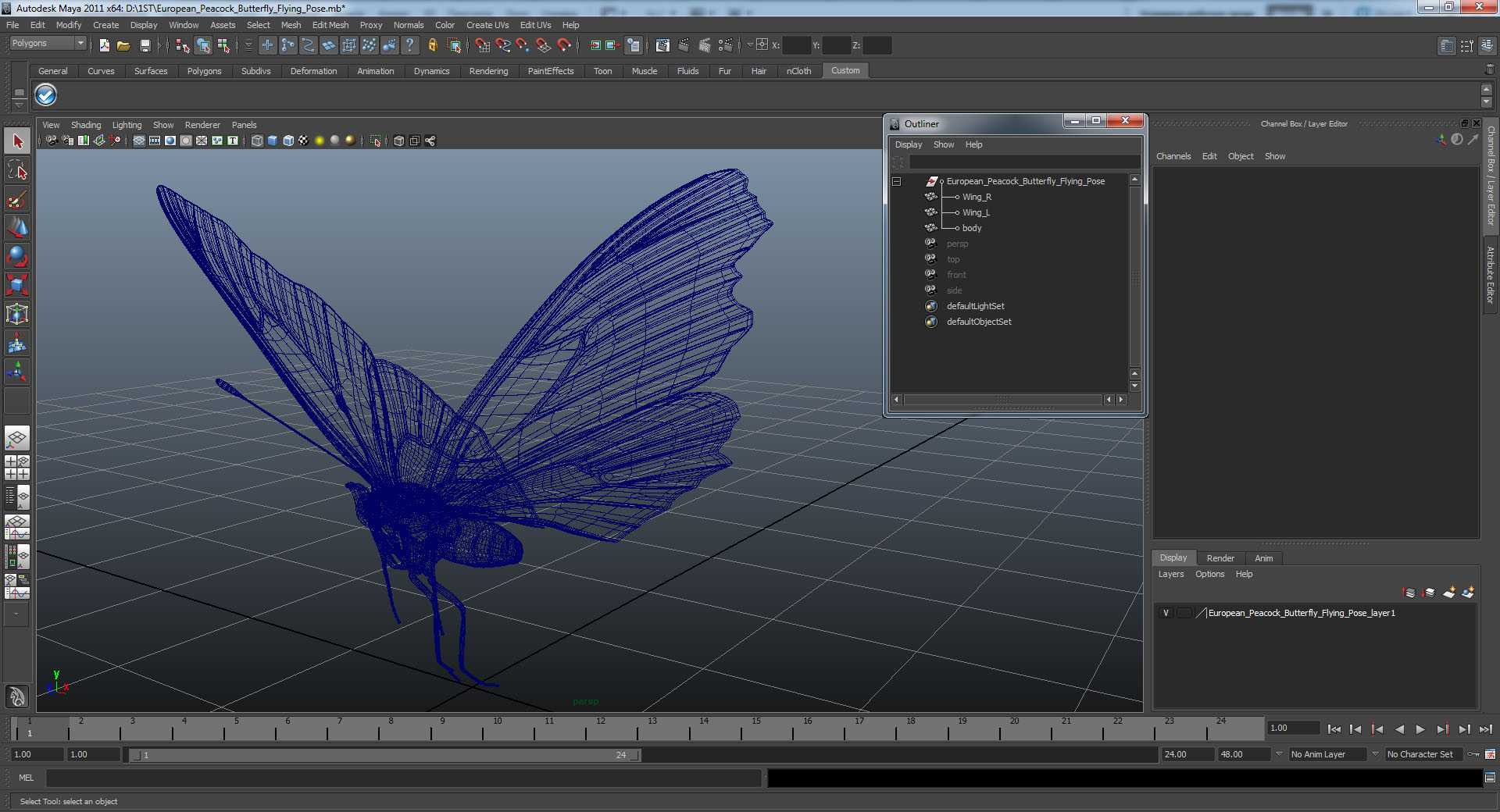This screenshot has width=1500, height=812.
Task: Switch to four view layout
Action: point(17,468)
